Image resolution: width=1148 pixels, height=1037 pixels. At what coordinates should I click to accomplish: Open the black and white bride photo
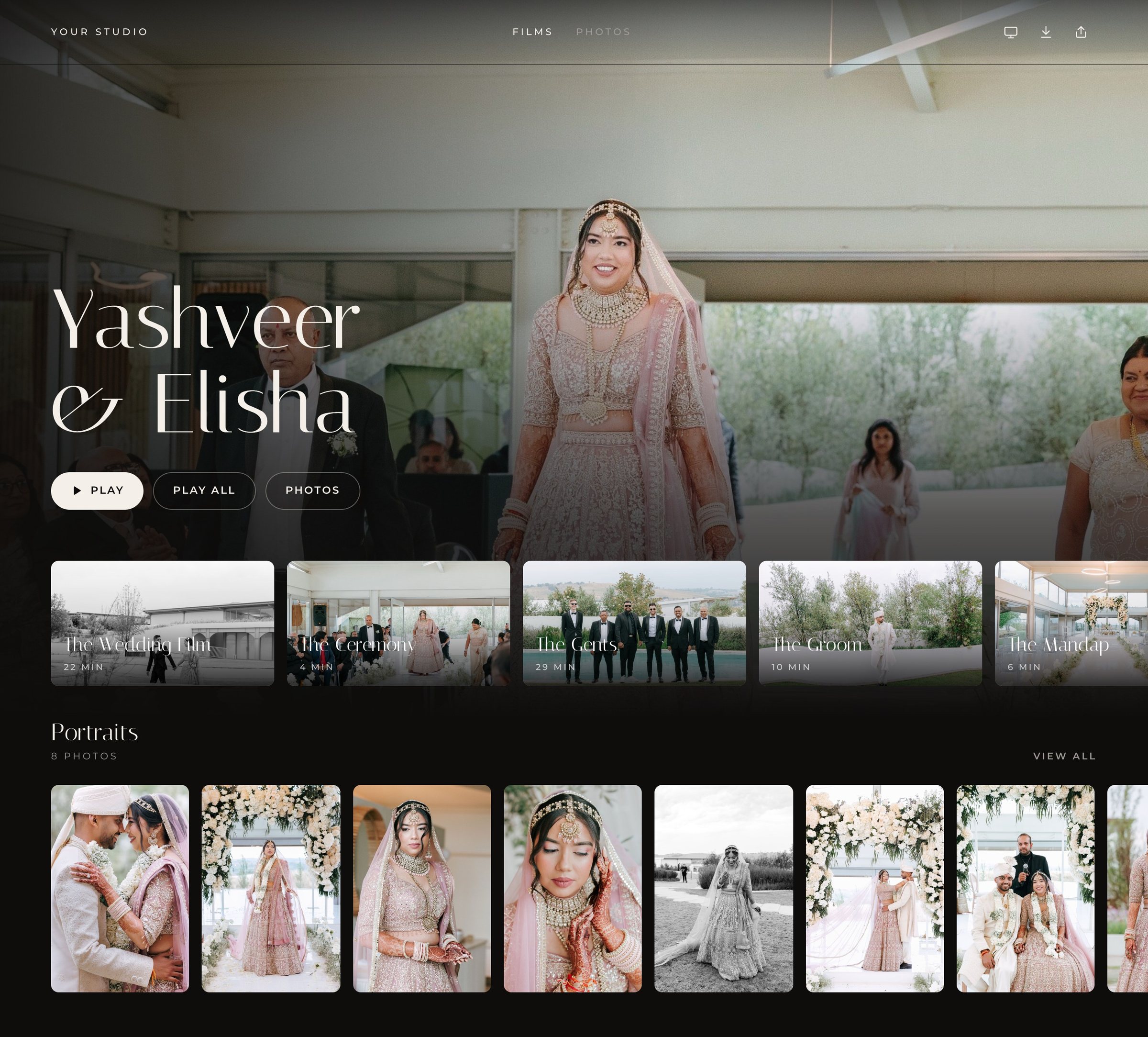point(724,889)
